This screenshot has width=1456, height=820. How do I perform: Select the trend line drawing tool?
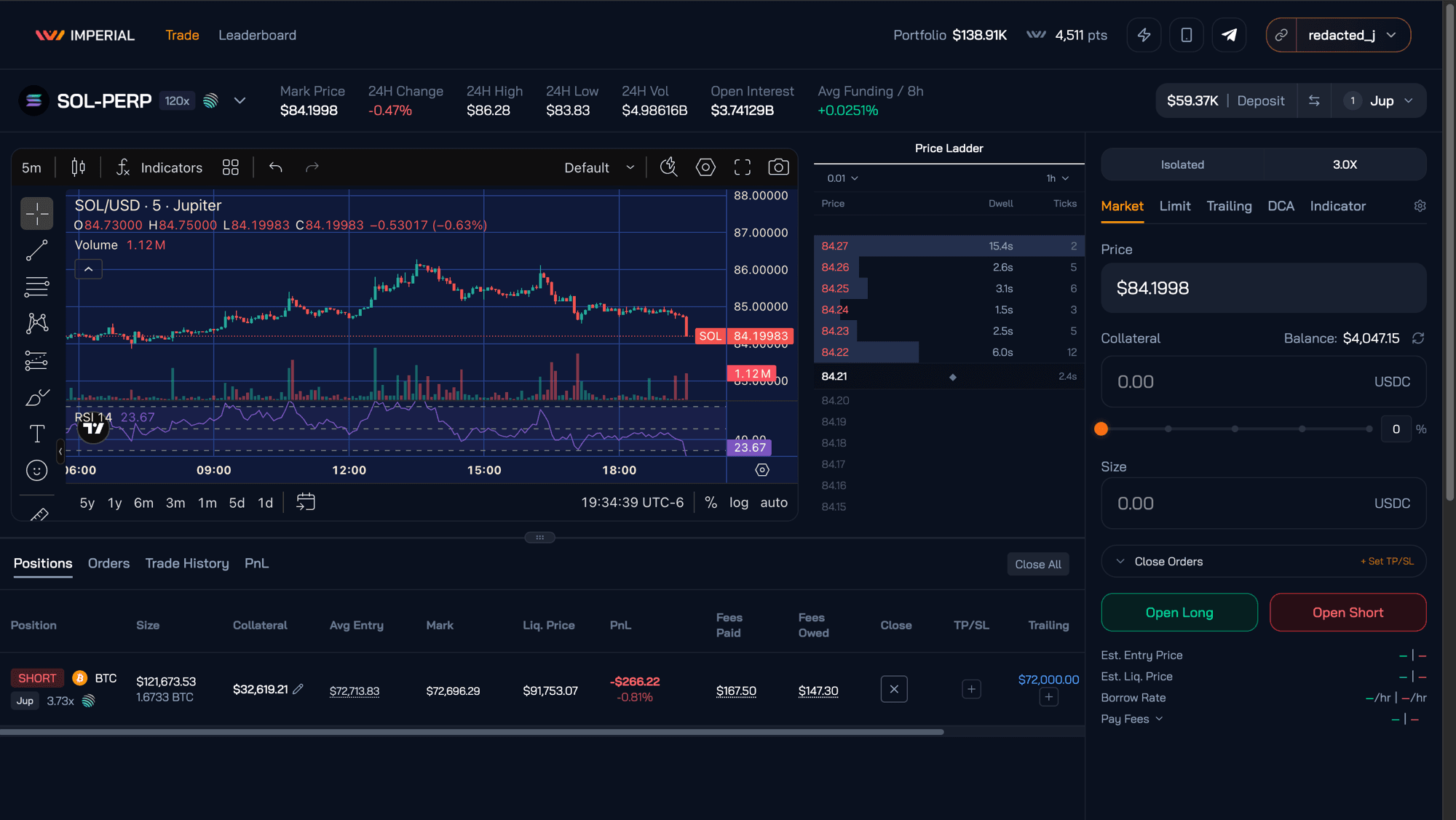pos(36,250)
